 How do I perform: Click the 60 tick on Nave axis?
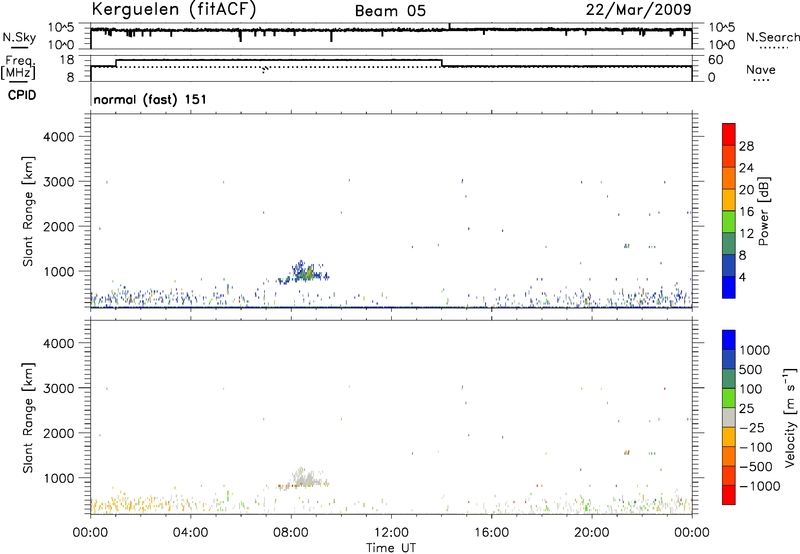pyautogui.click(x=716, y=60)
